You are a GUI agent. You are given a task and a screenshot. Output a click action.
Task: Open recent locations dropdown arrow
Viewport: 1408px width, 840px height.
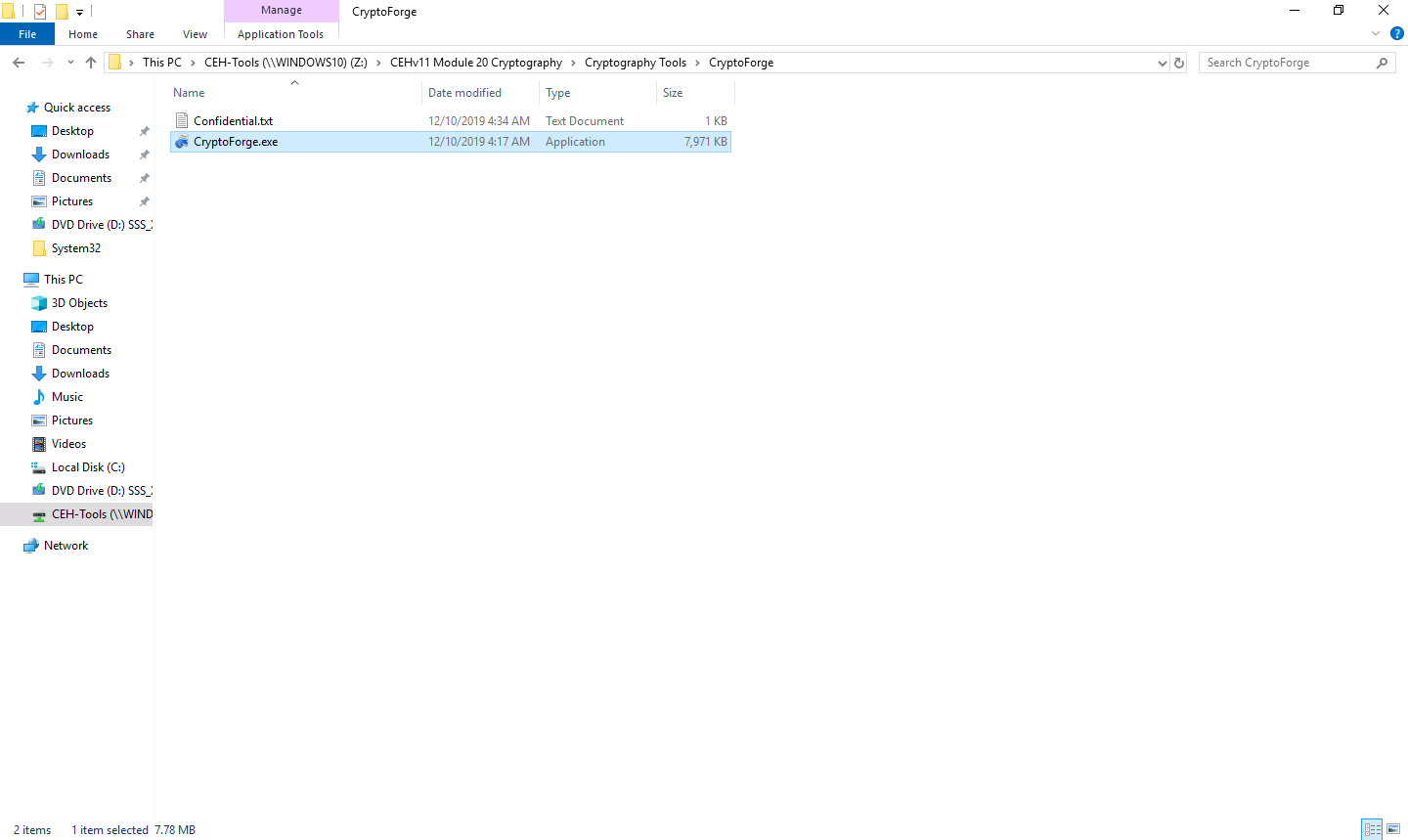point(70,63)
